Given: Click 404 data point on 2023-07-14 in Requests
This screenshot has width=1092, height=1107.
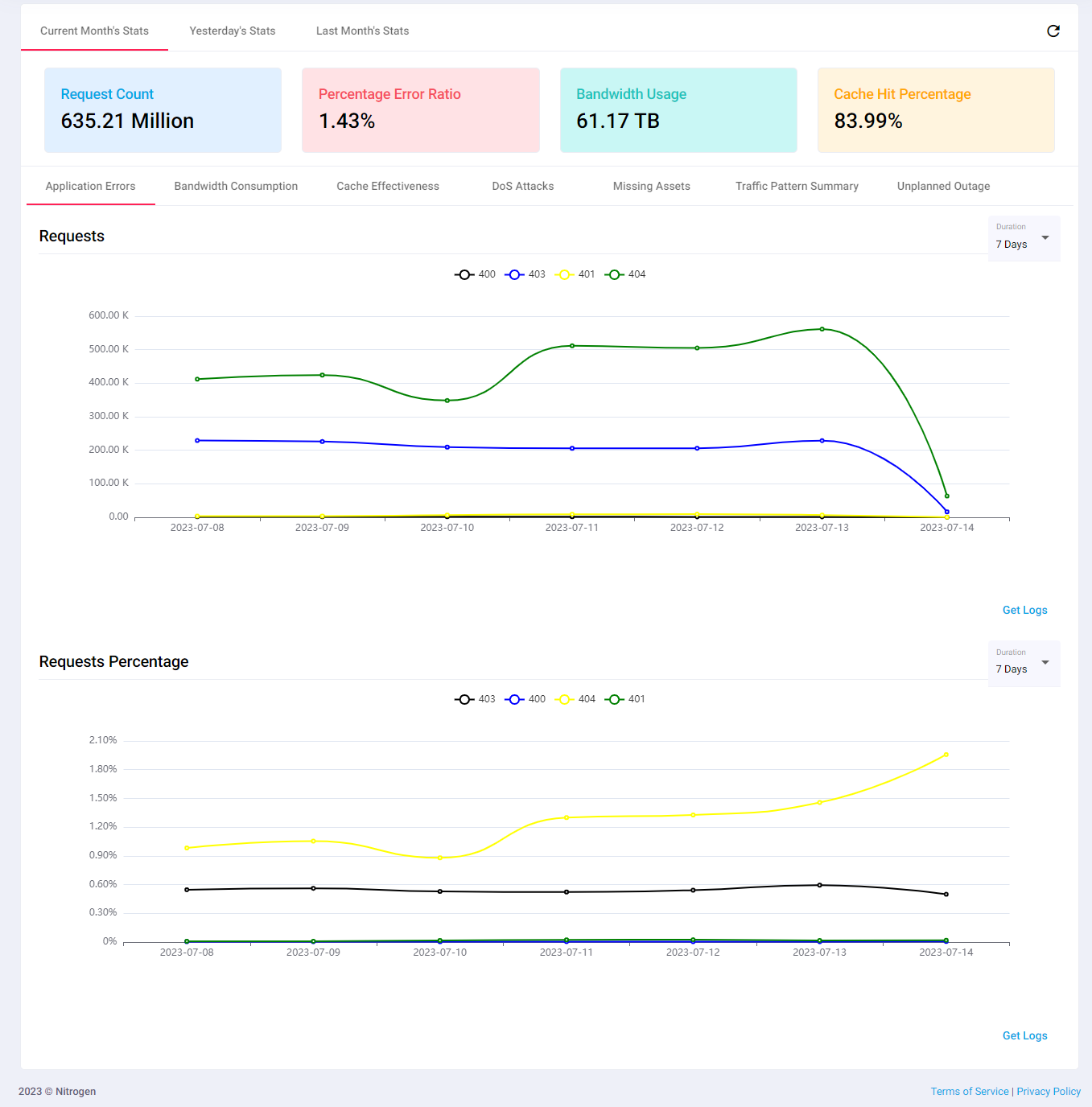Looking at the screenshot, I should pos(946,496).
